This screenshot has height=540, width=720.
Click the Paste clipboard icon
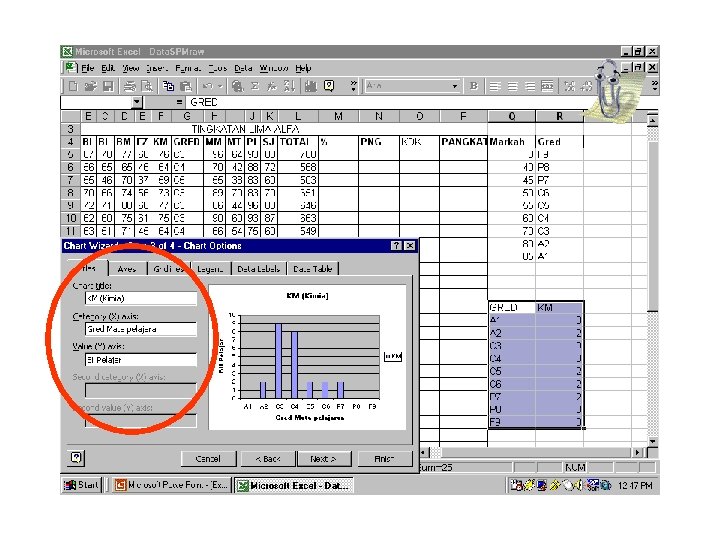pyautogui.click(x=186, y=86)
